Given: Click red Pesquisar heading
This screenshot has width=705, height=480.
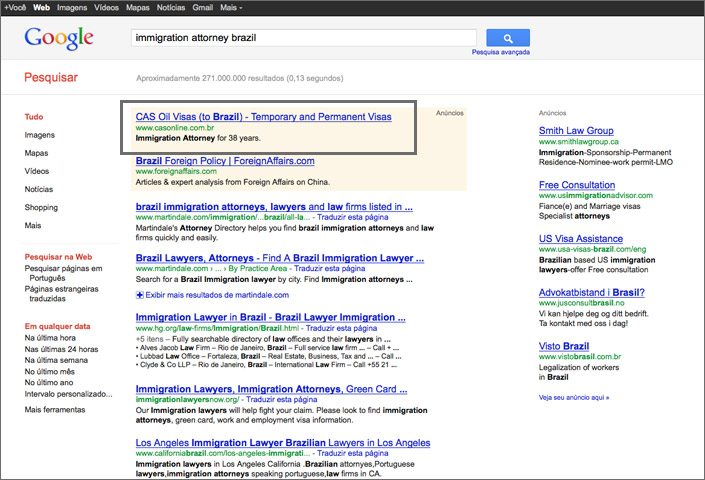Looking at the screenshot, I should (x=51, y=77).
